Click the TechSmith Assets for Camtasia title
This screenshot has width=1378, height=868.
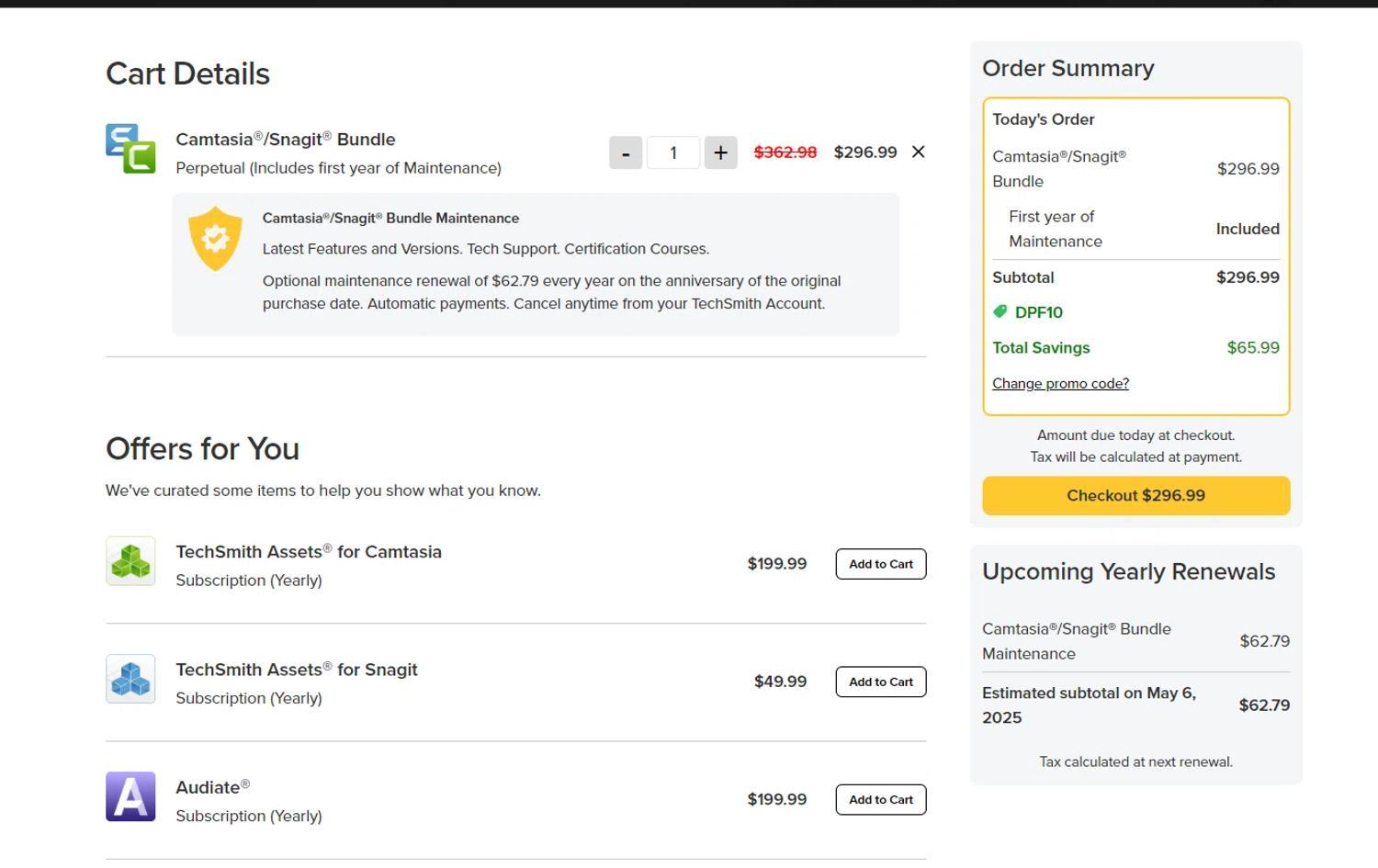point(309,552)
